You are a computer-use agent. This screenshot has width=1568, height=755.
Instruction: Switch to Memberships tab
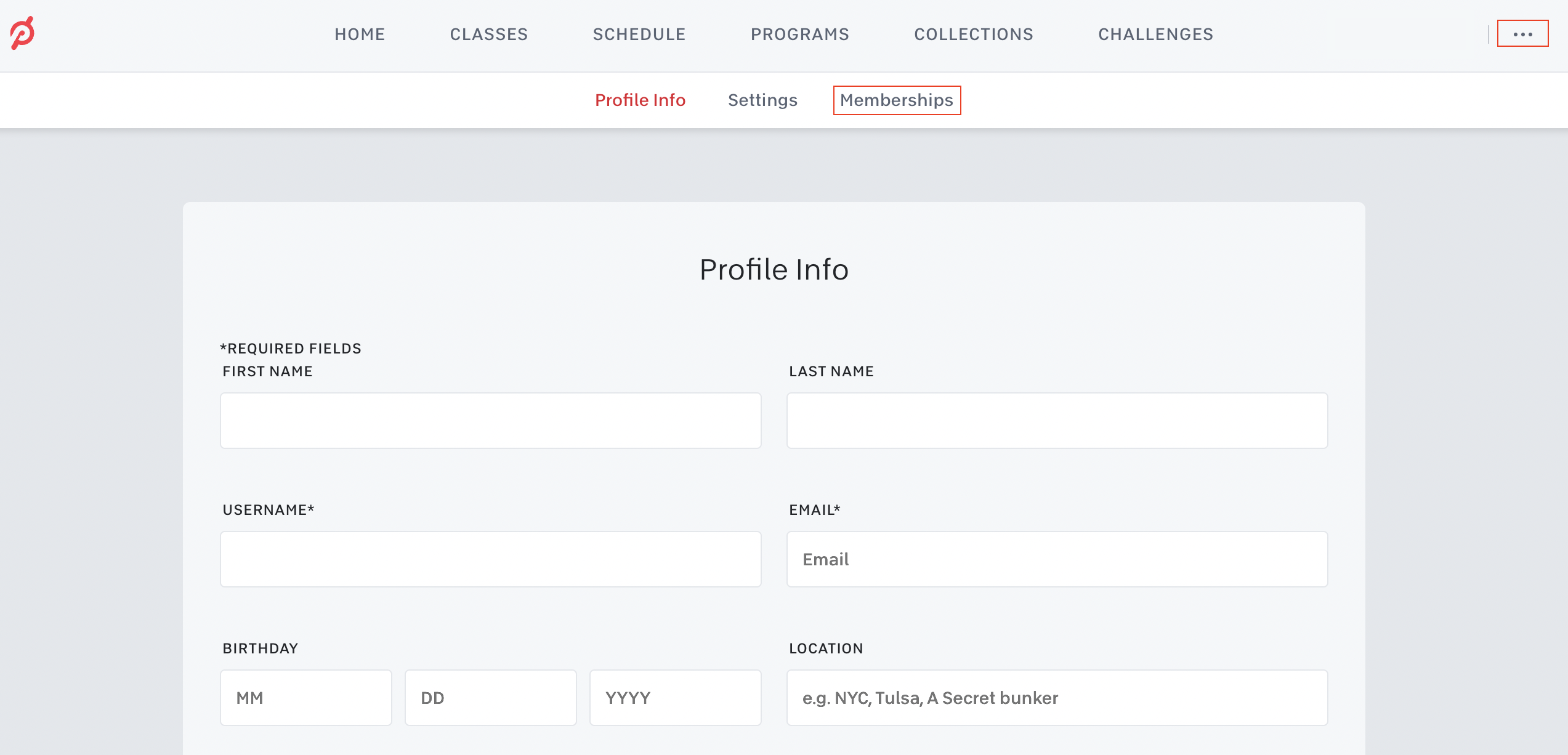pos(896,100)
